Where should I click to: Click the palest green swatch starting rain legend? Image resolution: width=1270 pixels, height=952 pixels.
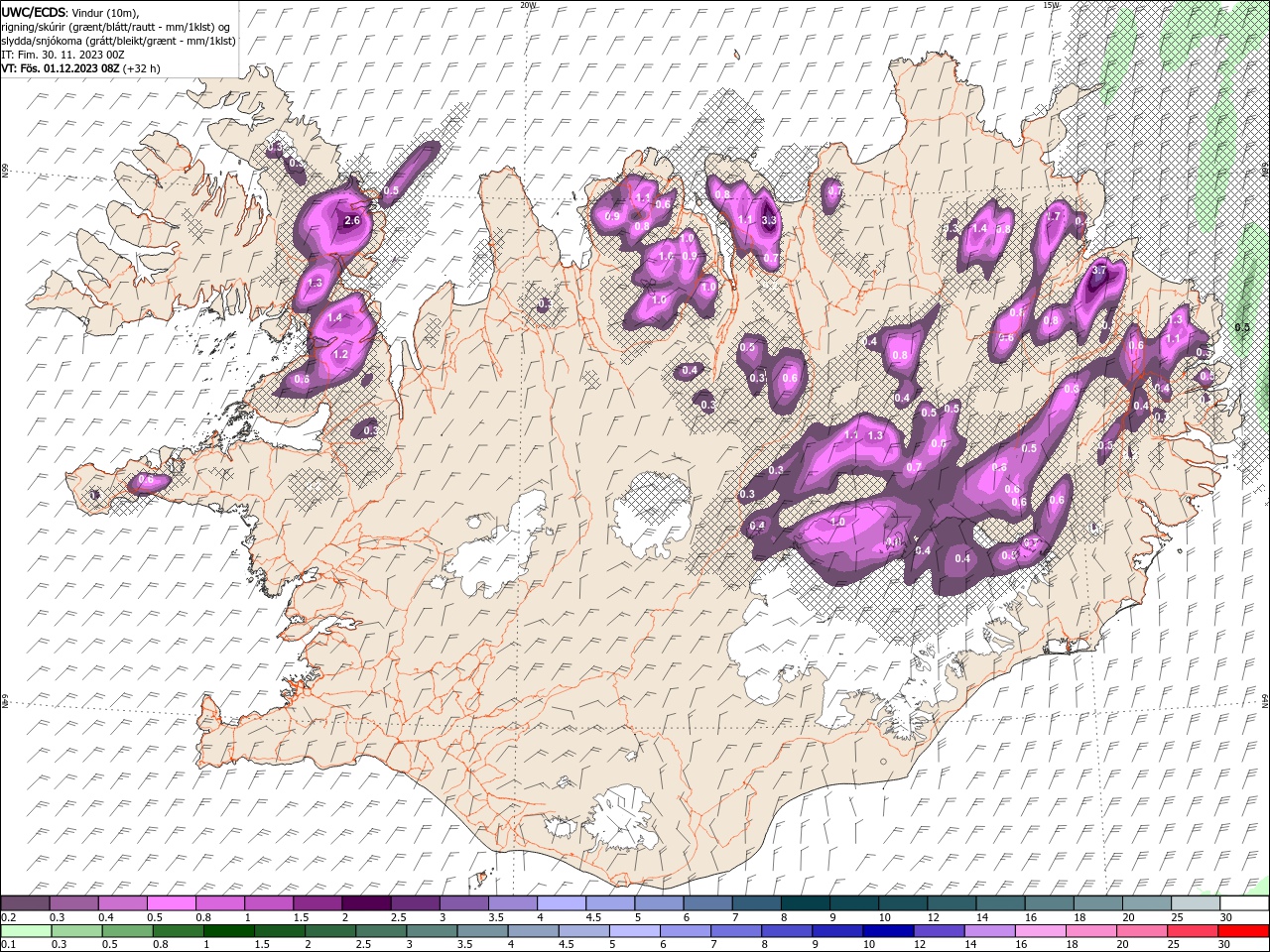[x=25, y=931]
